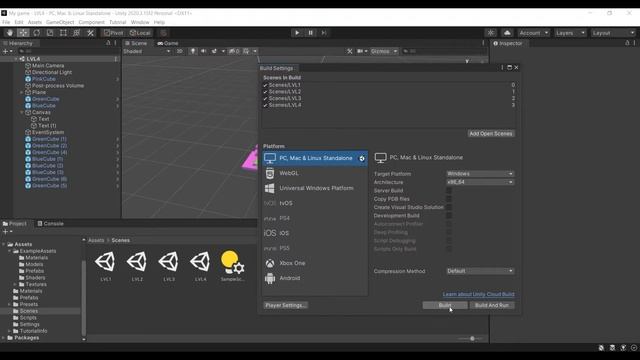Click Build And Run button
This screenshot has width=640, height=360.
click(x=492, y=305)
